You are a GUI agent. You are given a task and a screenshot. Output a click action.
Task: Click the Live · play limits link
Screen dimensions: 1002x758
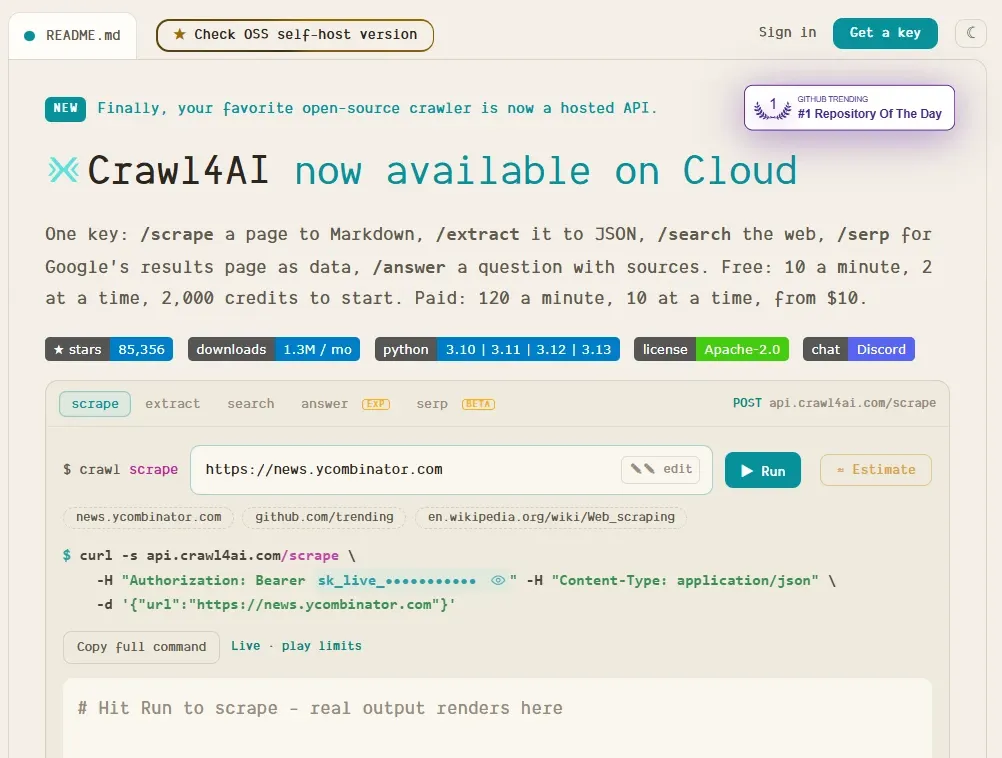coord(297,646)
